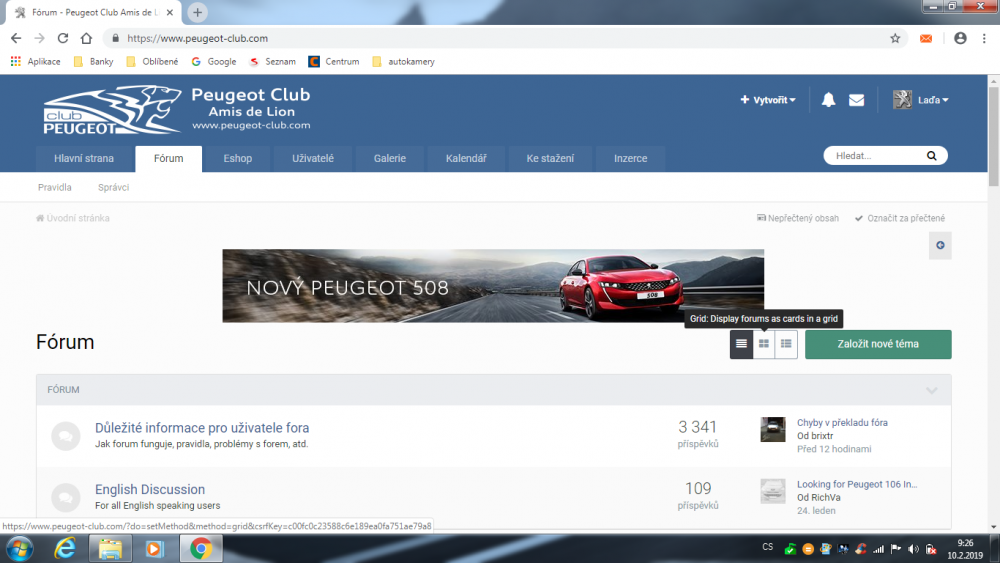
Task: Switch to fluid forum view icon
Action: tap(786, 344)
